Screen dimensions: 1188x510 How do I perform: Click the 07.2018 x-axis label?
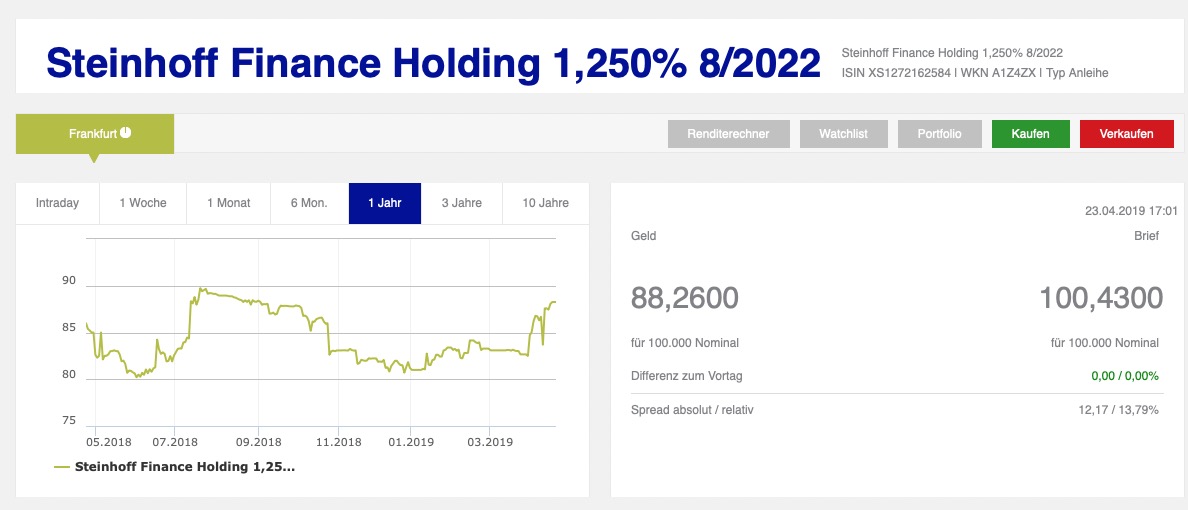click(x=174, y=441)
